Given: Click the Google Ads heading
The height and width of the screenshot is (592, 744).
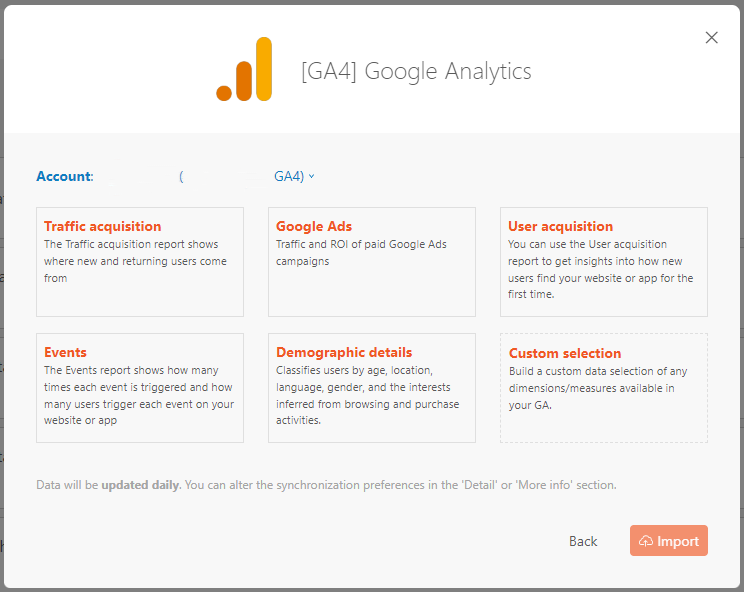Looking at the screenshot, I should point(314,226).
